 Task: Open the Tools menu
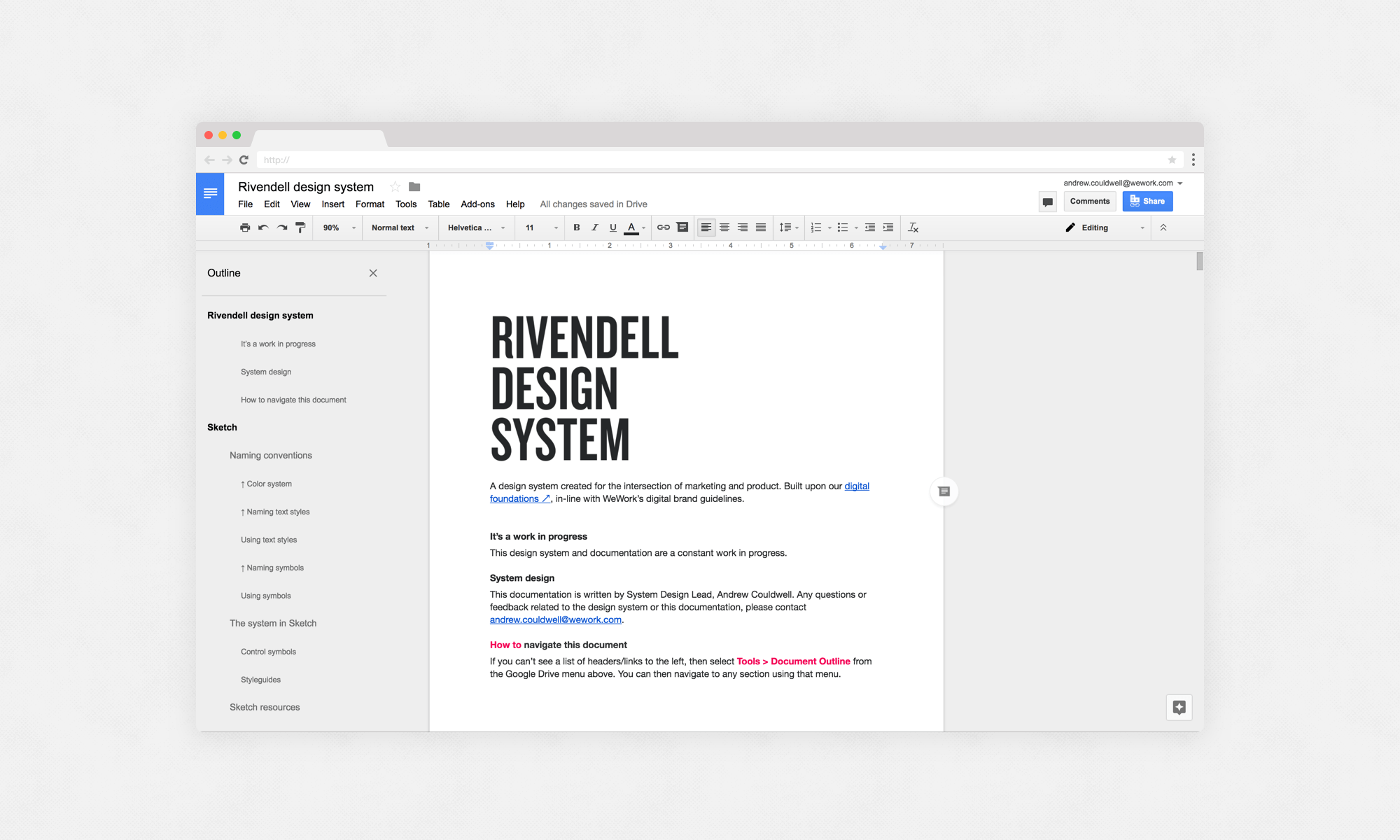tap(406, 204)
